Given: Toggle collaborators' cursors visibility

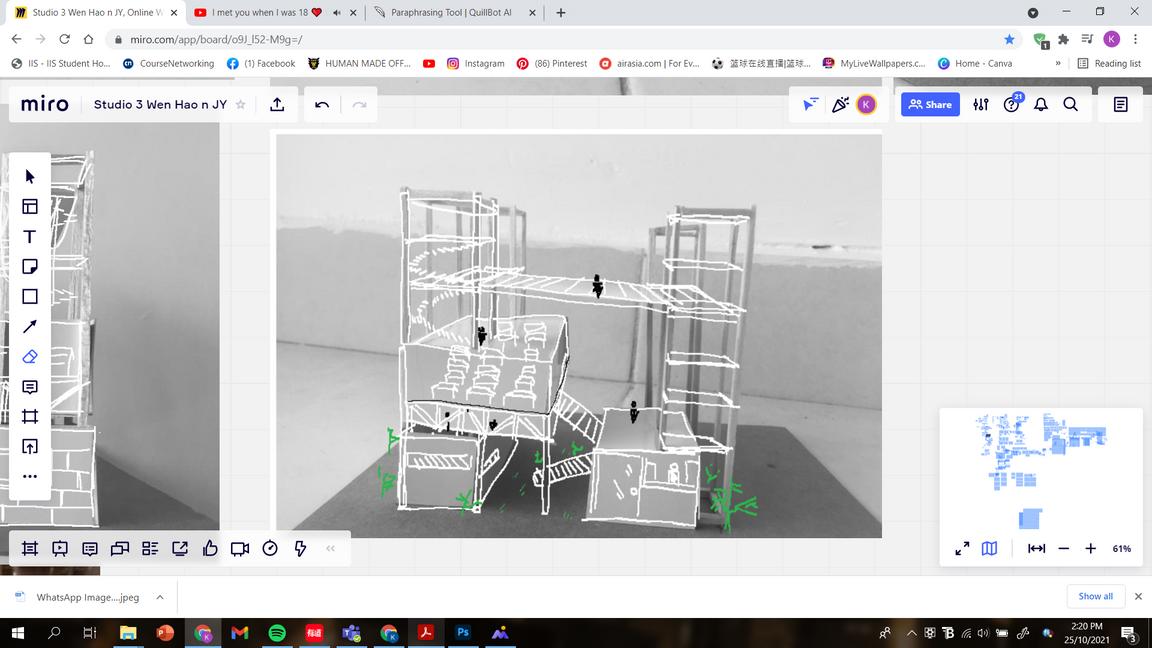Looking at the screenshot, I should coord(810,104).
